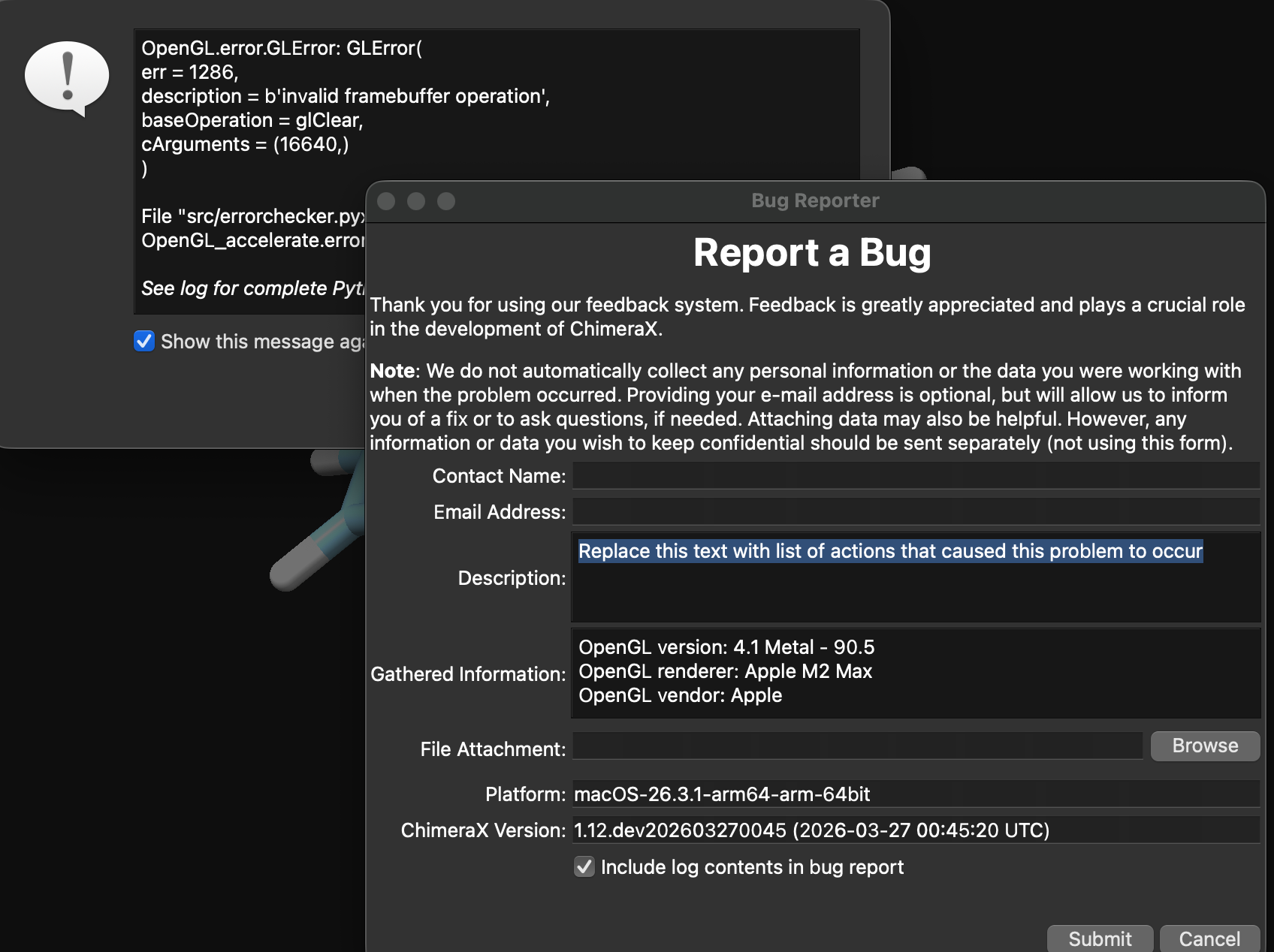The image size is (1274, 952).
Task: Submit the bug report
Action: tap(1099, 938)
